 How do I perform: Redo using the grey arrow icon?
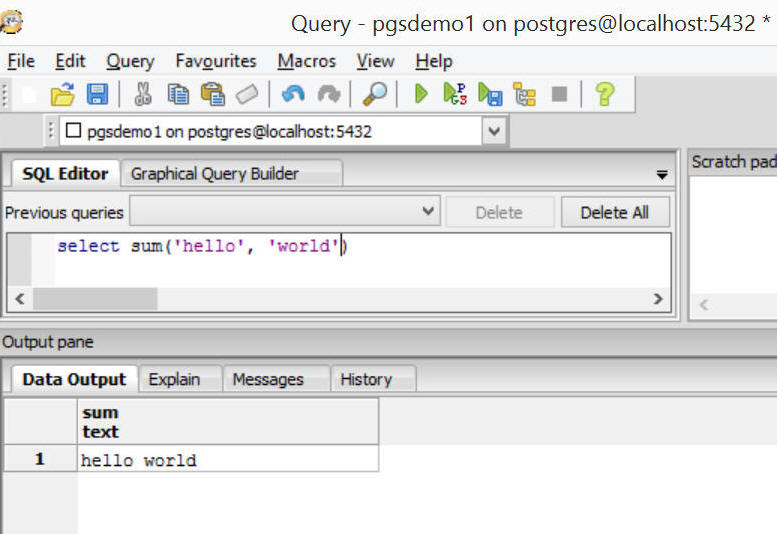point(329,94)
